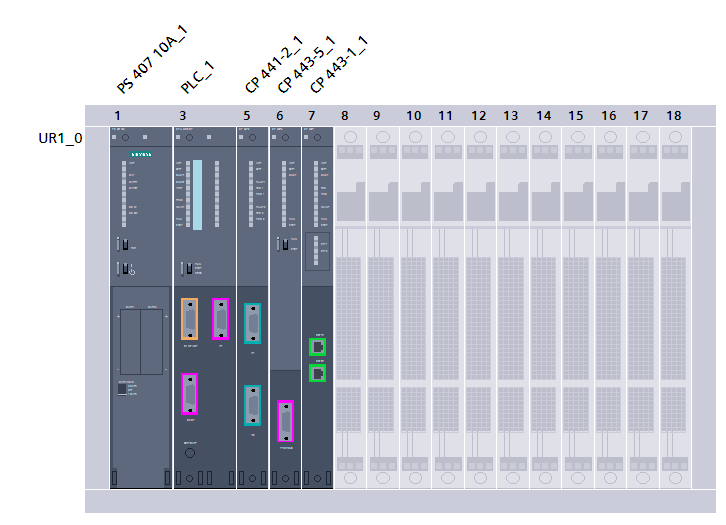The image size is (726, 525).
Task: Select the magenta PROFIBUS port on CP 443-5
Action: [286, 421]
